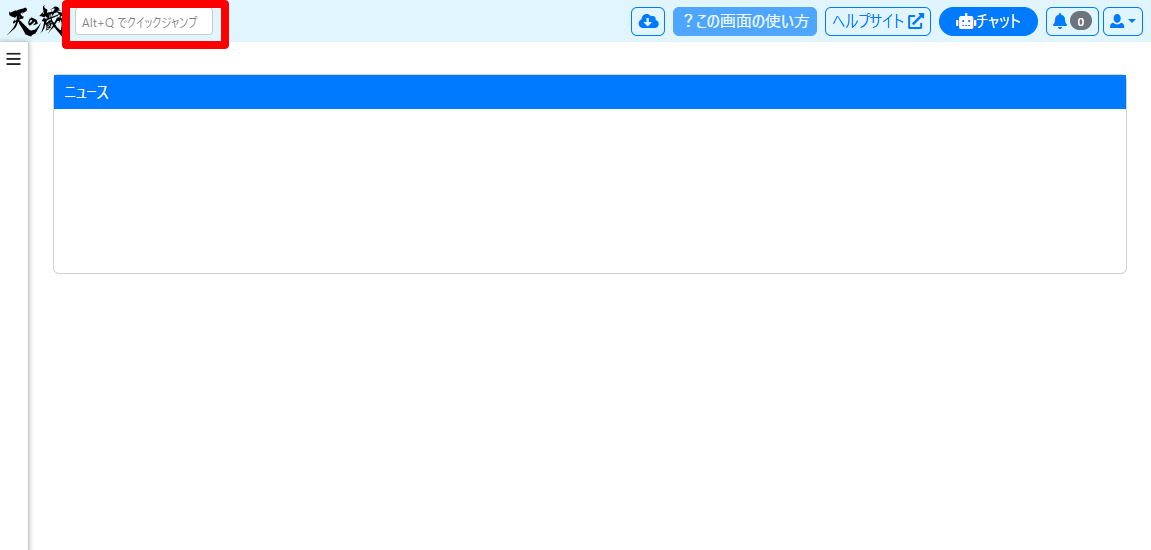Screen dimensions: 1151x550
Task: Click the チャット label text
Action: click(999, 21)
